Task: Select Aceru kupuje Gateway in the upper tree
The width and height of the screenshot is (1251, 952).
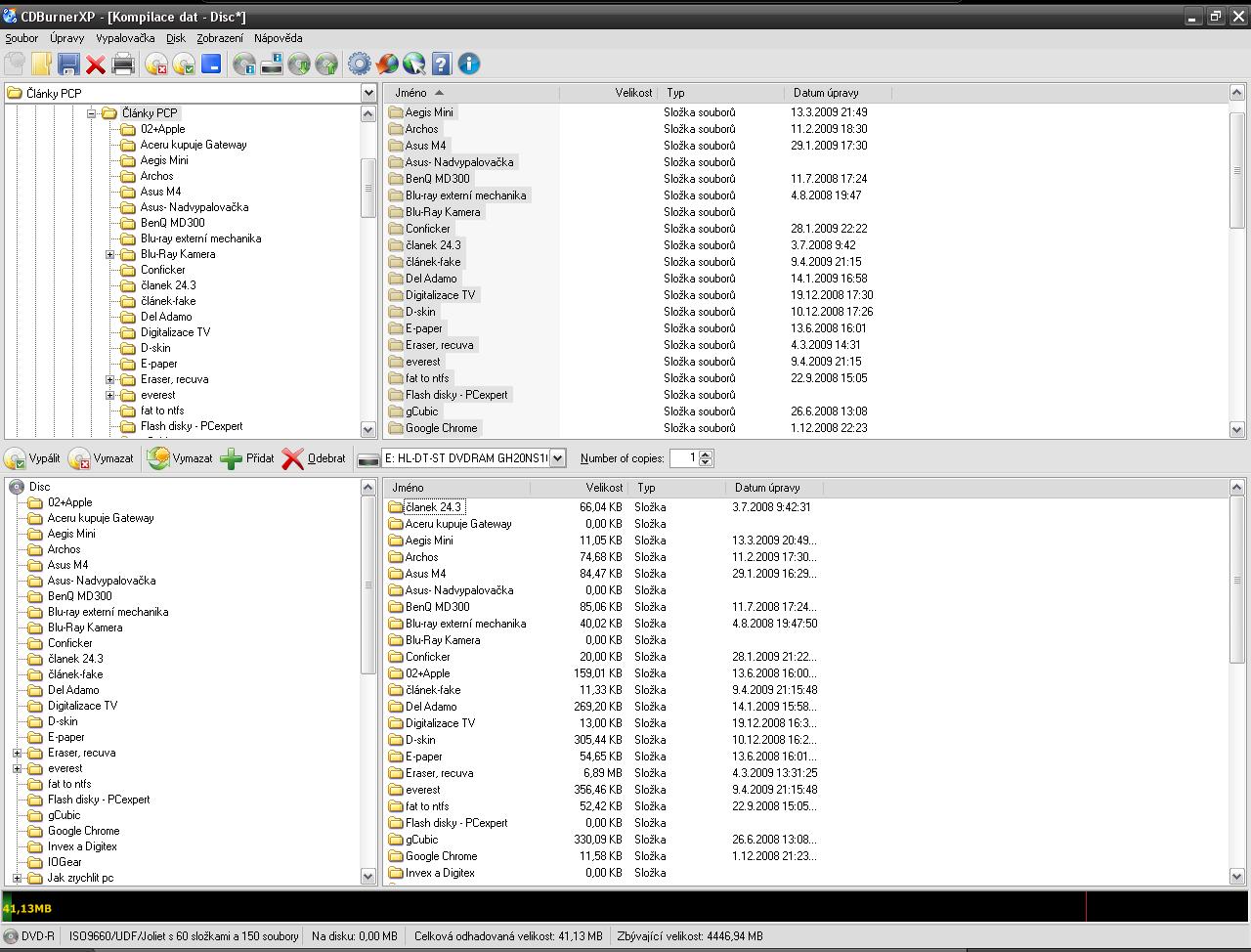Action: (194, 145)
